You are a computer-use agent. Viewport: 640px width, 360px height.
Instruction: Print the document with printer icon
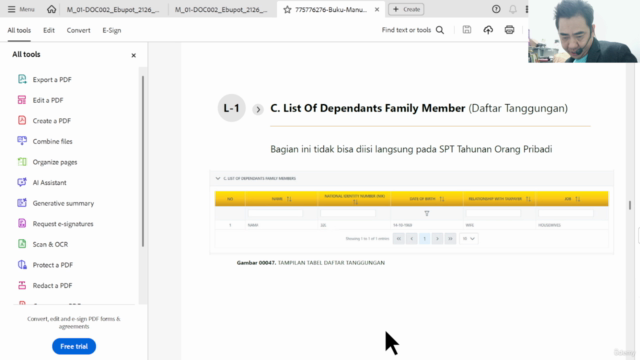(x=509, y=30)
